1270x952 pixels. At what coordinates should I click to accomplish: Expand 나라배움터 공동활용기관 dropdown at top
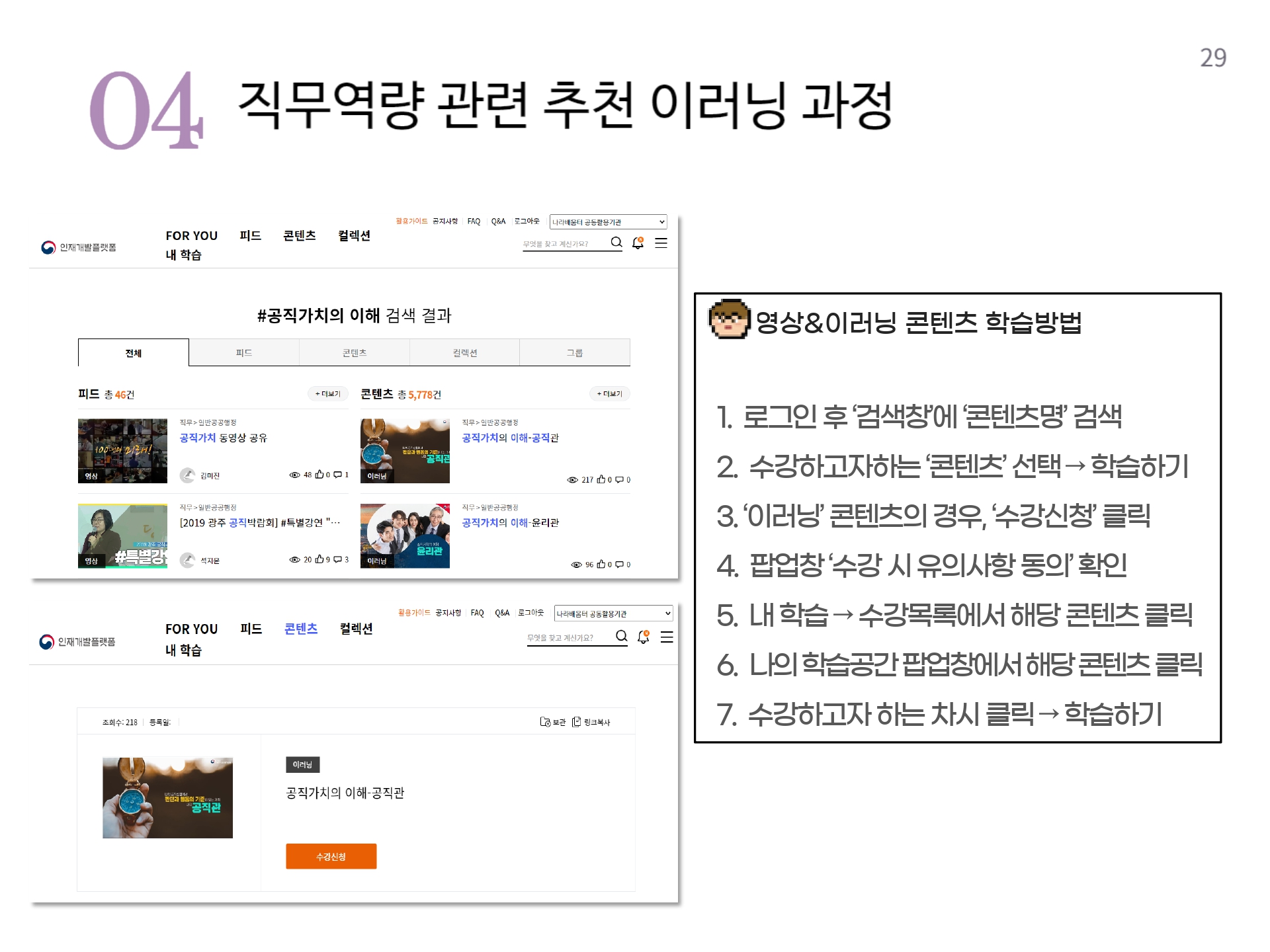608,222
